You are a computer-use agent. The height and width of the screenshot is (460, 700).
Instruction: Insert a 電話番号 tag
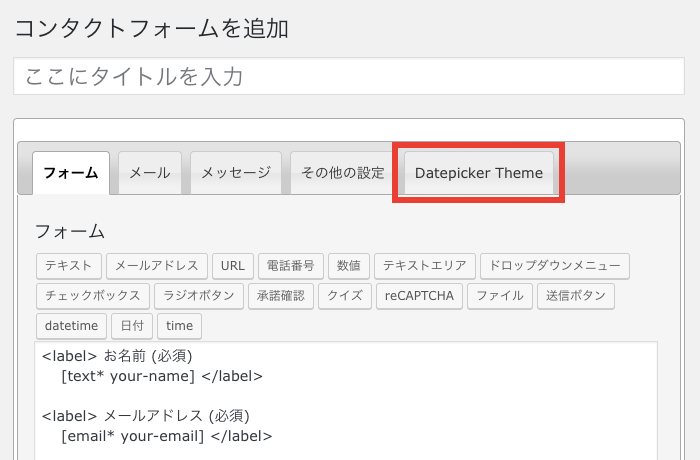click(291, 266)
